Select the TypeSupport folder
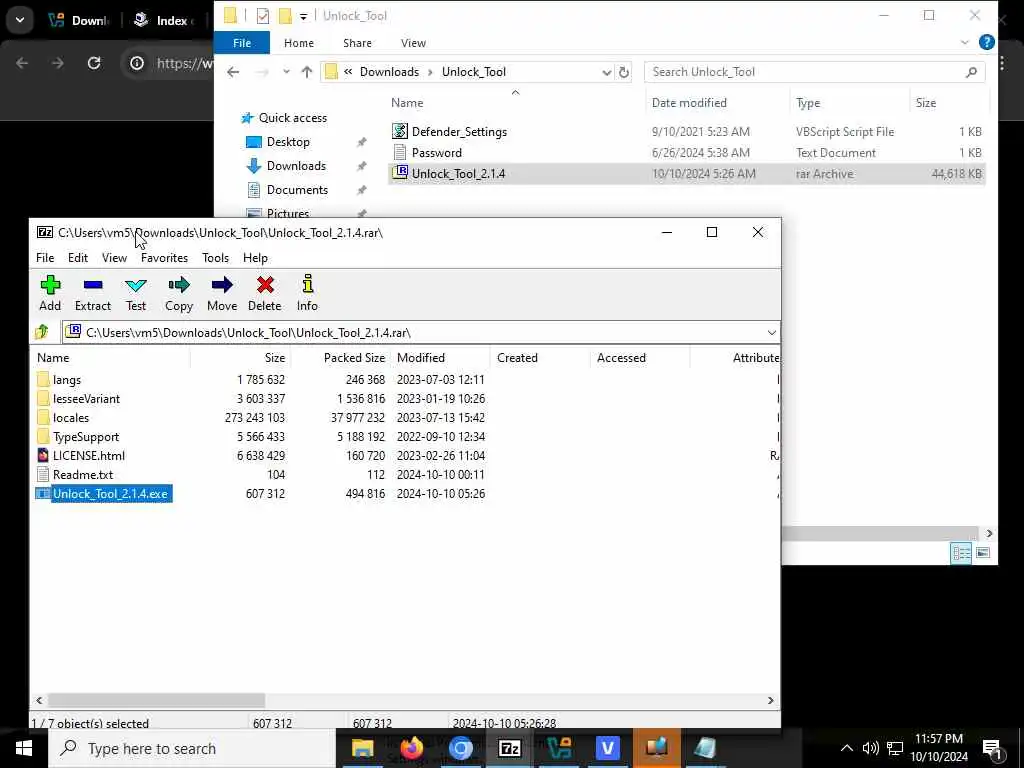The width and height of the screenshot is (1024, 768). coord(86,436)
